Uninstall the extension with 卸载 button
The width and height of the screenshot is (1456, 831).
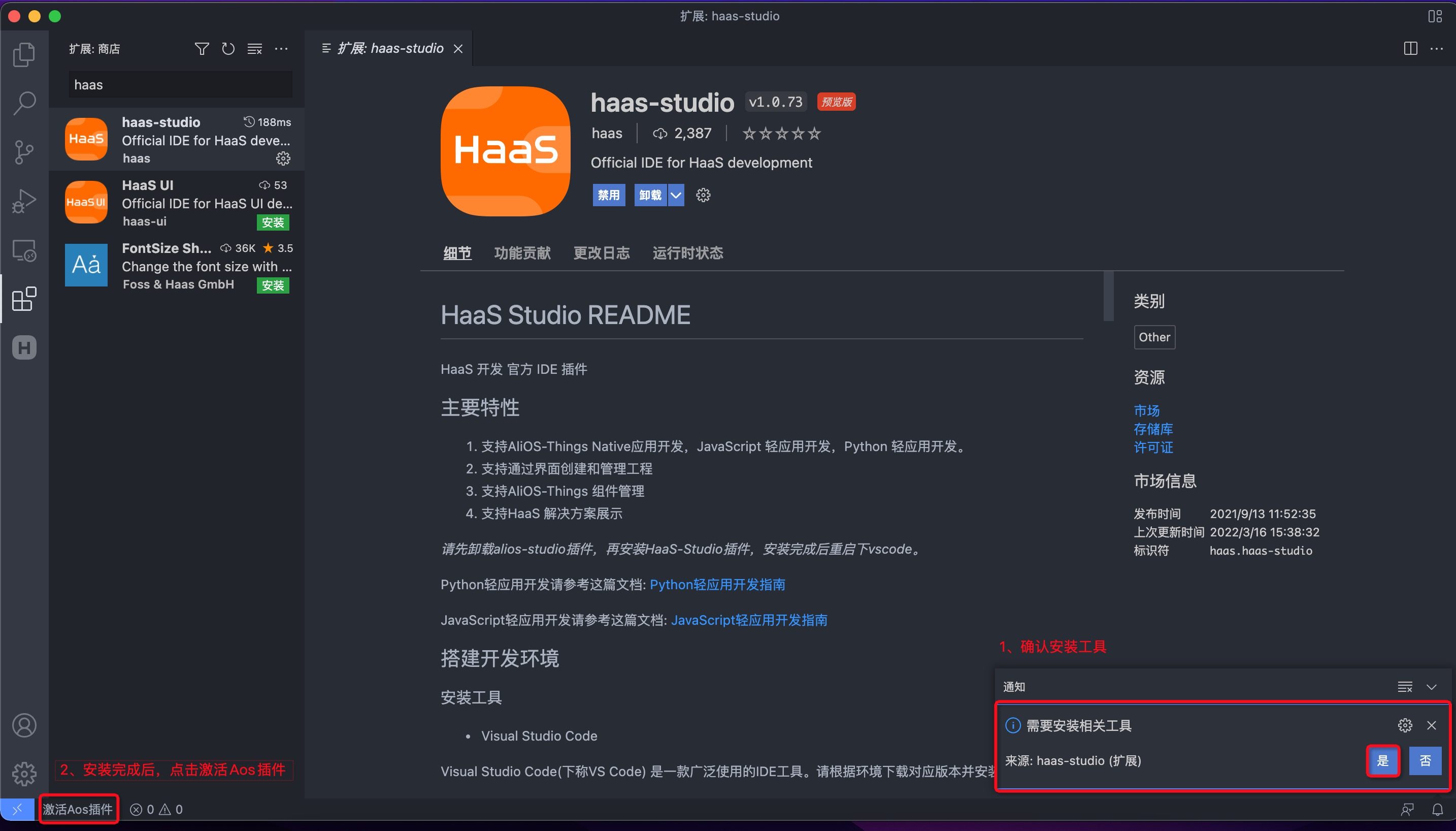click(x=650, y=195)
